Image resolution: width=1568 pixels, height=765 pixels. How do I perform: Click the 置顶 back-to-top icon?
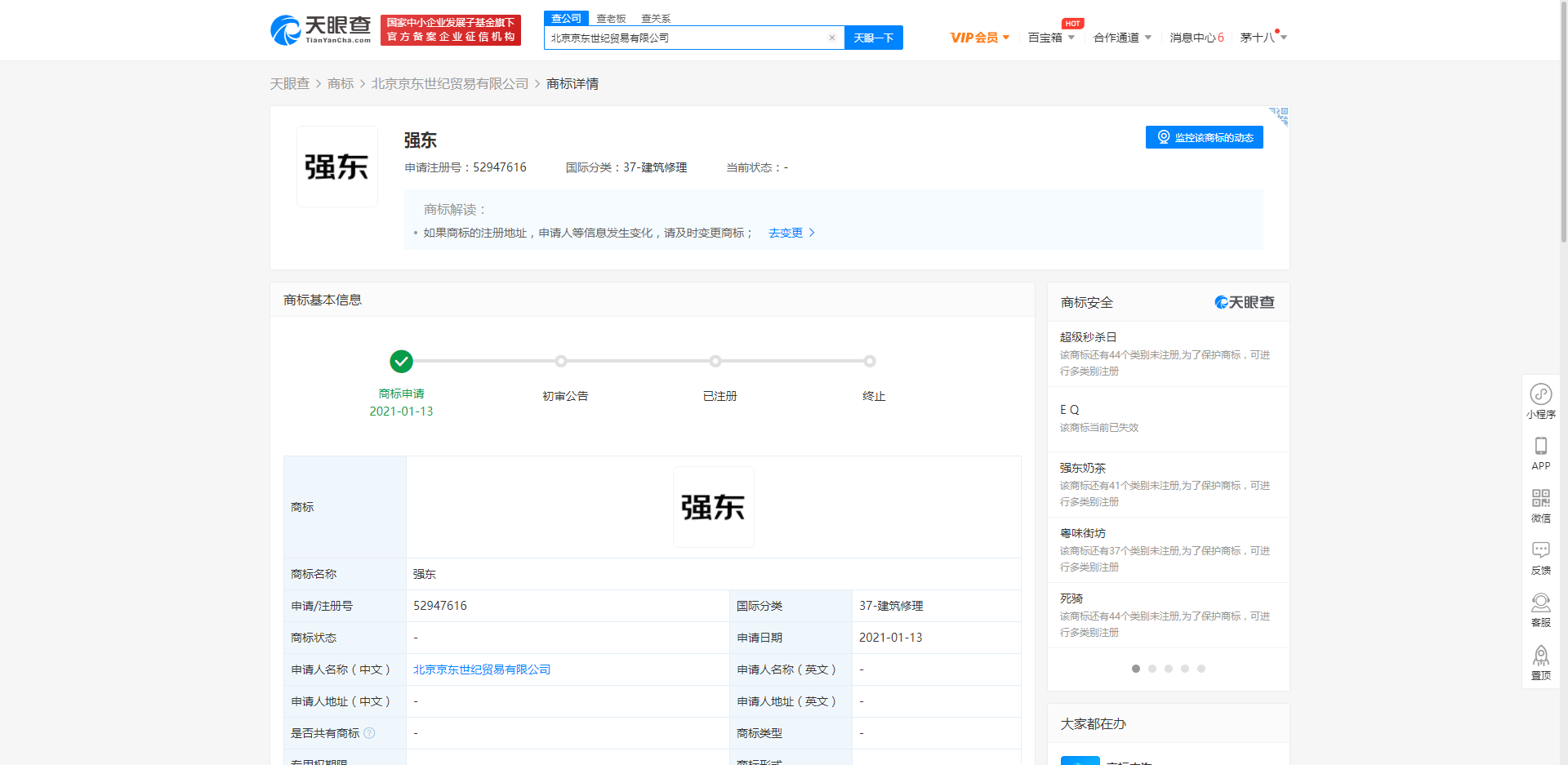click(x=1541, y=661)
